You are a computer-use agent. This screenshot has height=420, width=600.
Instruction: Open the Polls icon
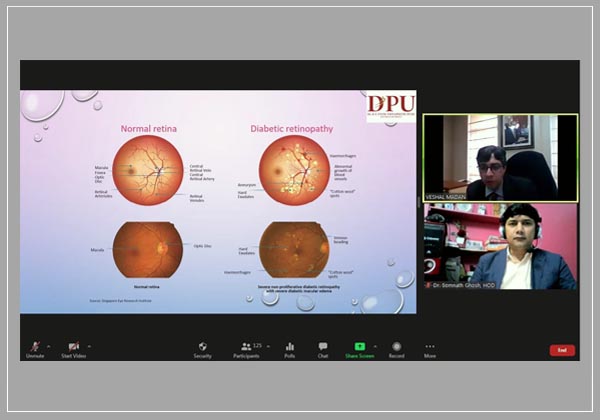[x=290, y=347]
